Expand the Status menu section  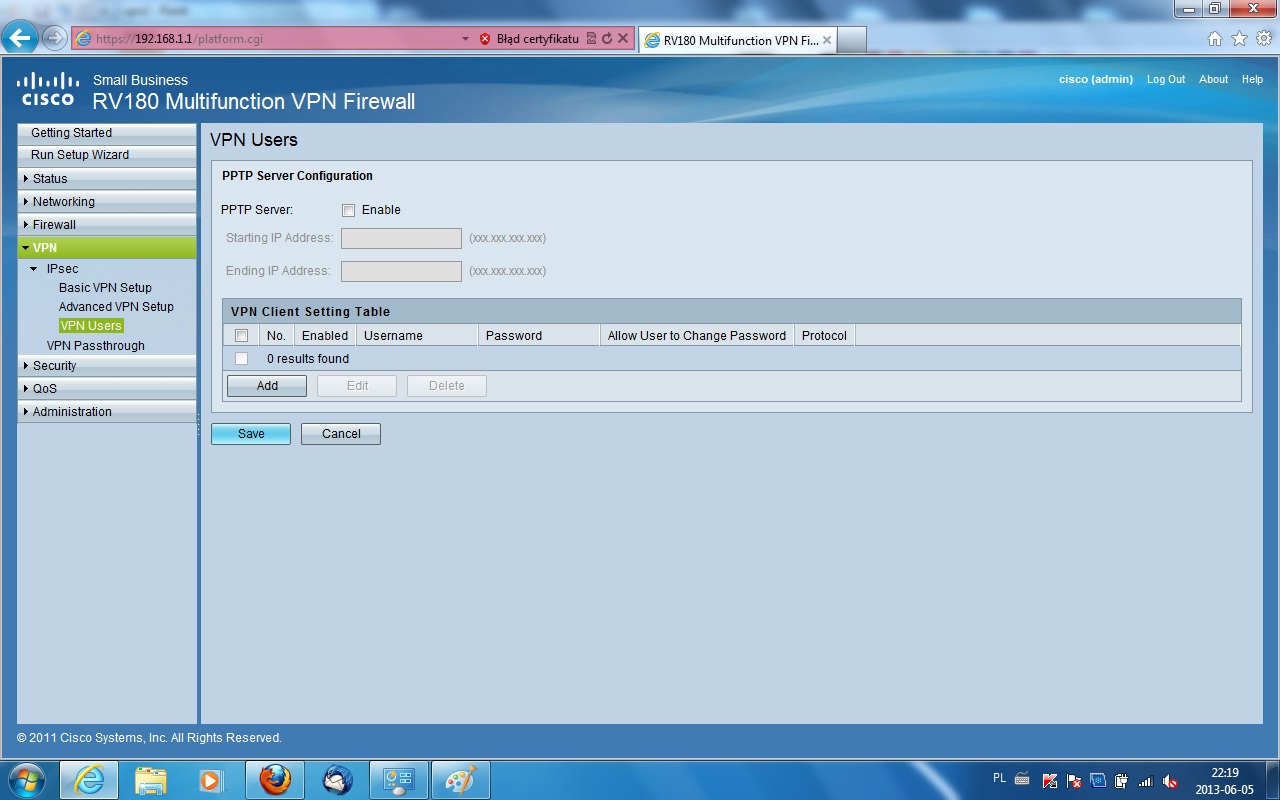107,179
